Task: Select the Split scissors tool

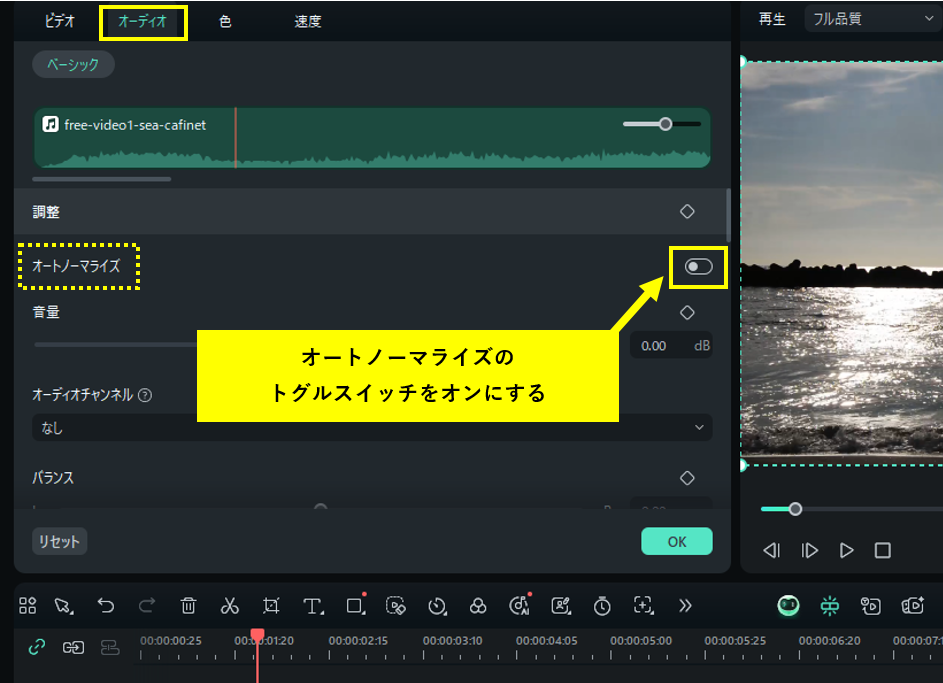Action: coord(230,605)
